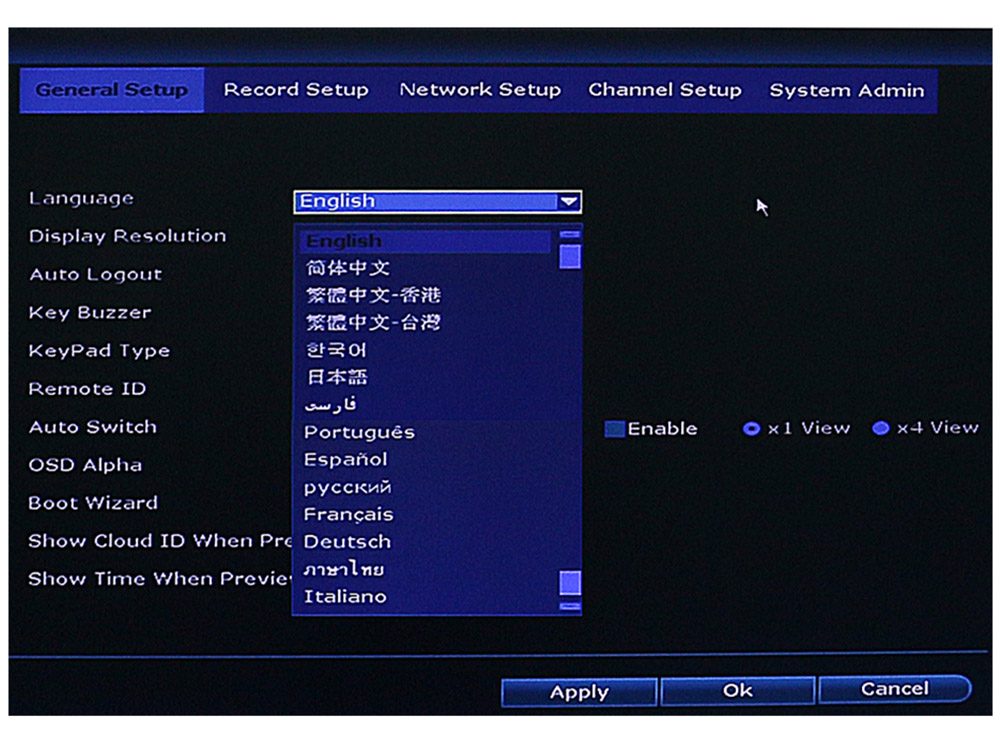Image resolution: width=1000 pixels, height=738 pixels.
Task: Click the Cancel button
Action: pos(894,689)
